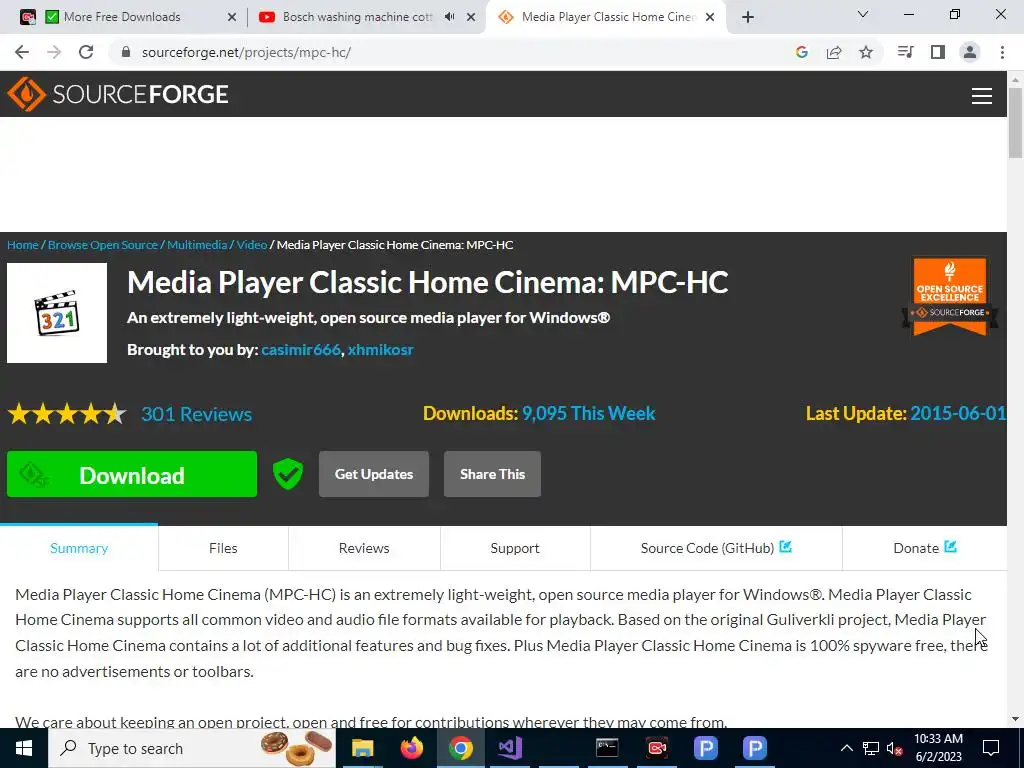Image resolution: width=1024 pixels, height=768 pixels.
Task: Click the page vertical scrollbar thumb
Action: (x=1015, y=122)
